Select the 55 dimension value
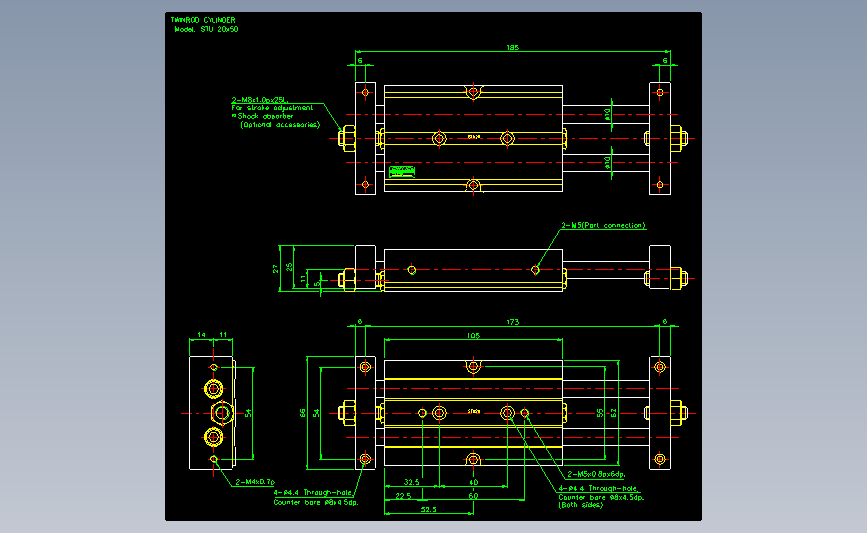This screenshot has height=533, width=867. click(x=600, y=413)
